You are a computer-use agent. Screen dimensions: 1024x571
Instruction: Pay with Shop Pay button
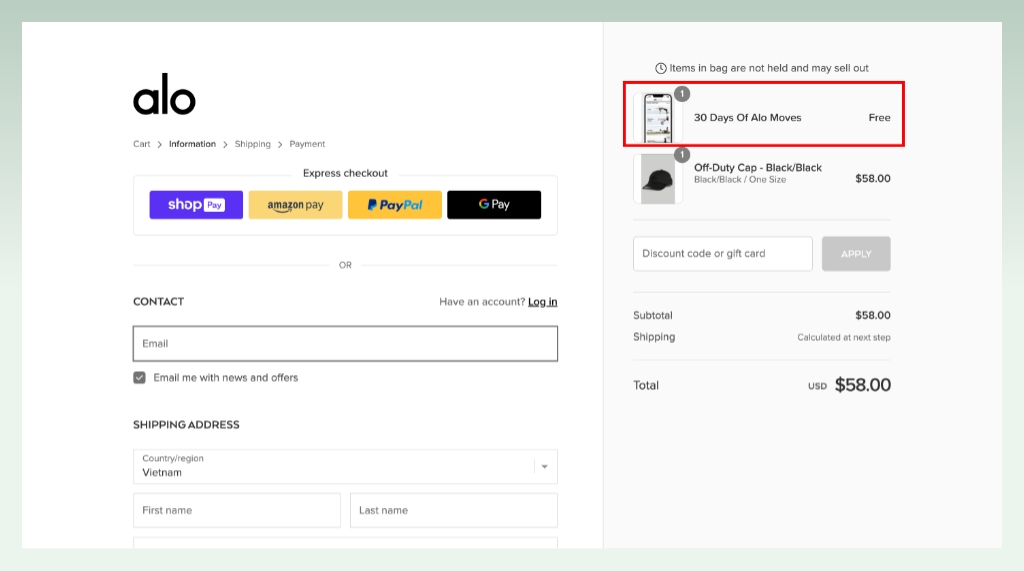(196, 204)
